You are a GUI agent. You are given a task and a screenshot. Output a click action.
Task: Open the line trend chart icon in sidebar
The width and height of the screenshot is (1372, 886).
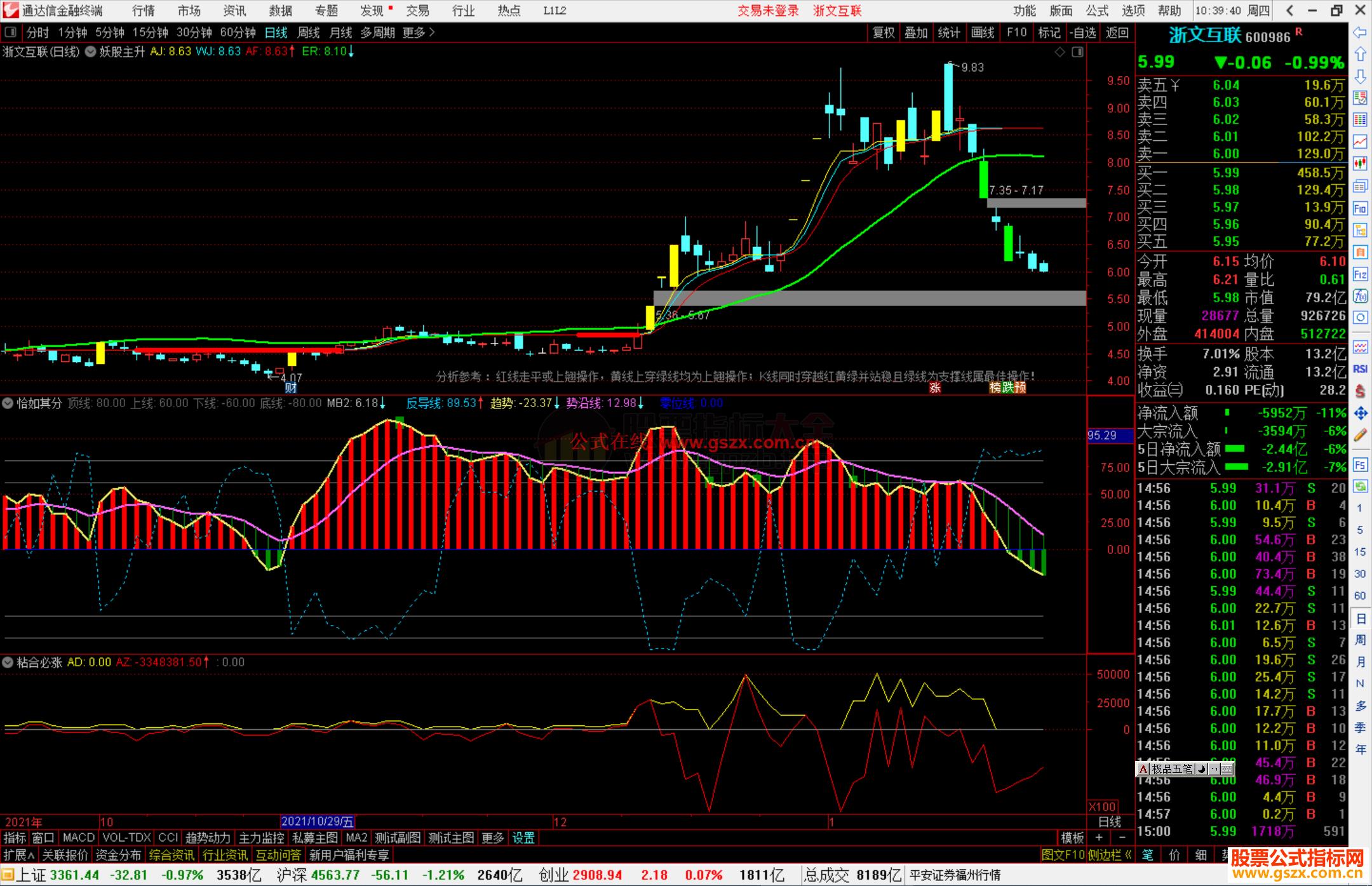click(1360, 142)
